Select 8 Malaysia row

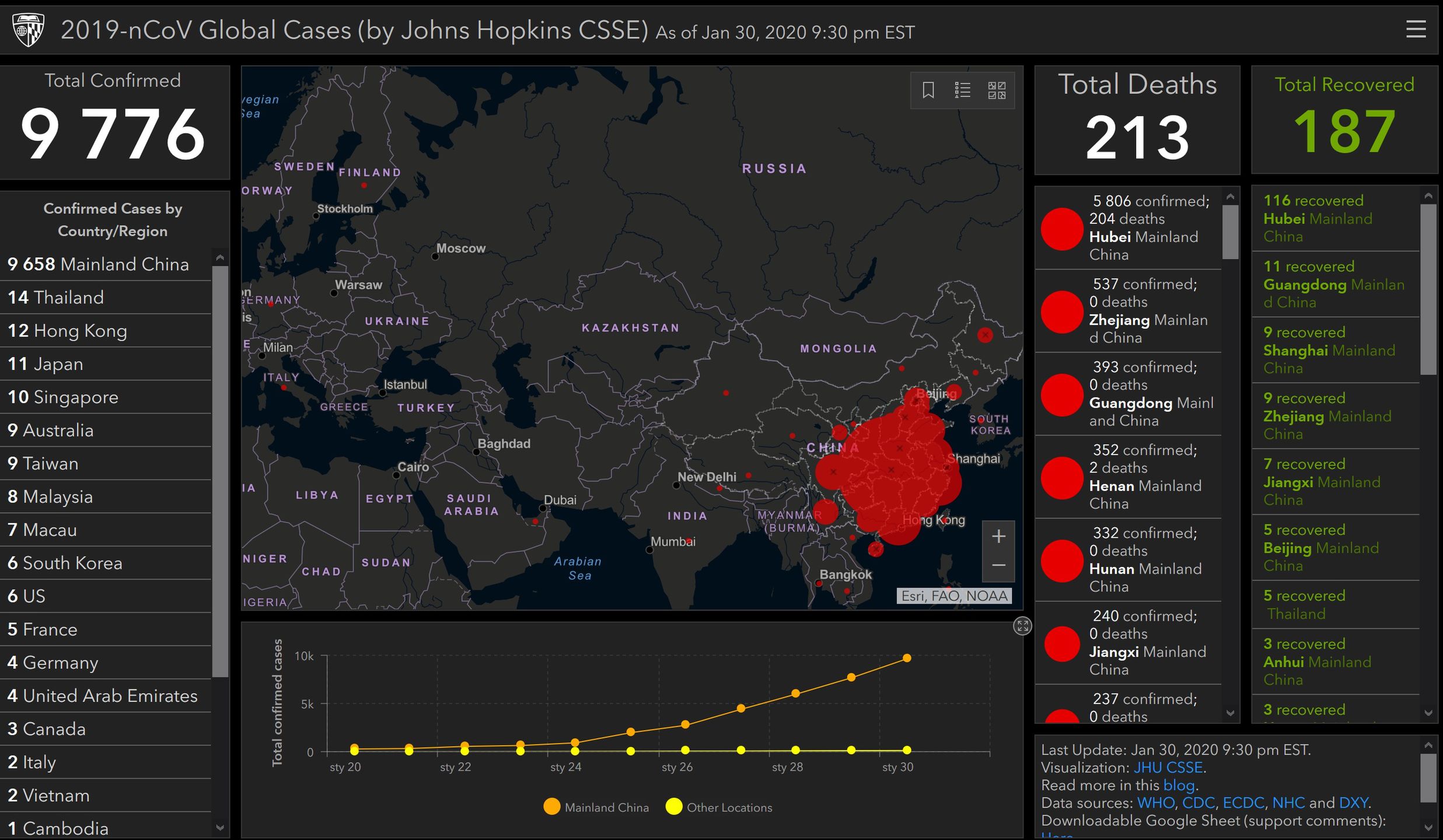(106, 497)
